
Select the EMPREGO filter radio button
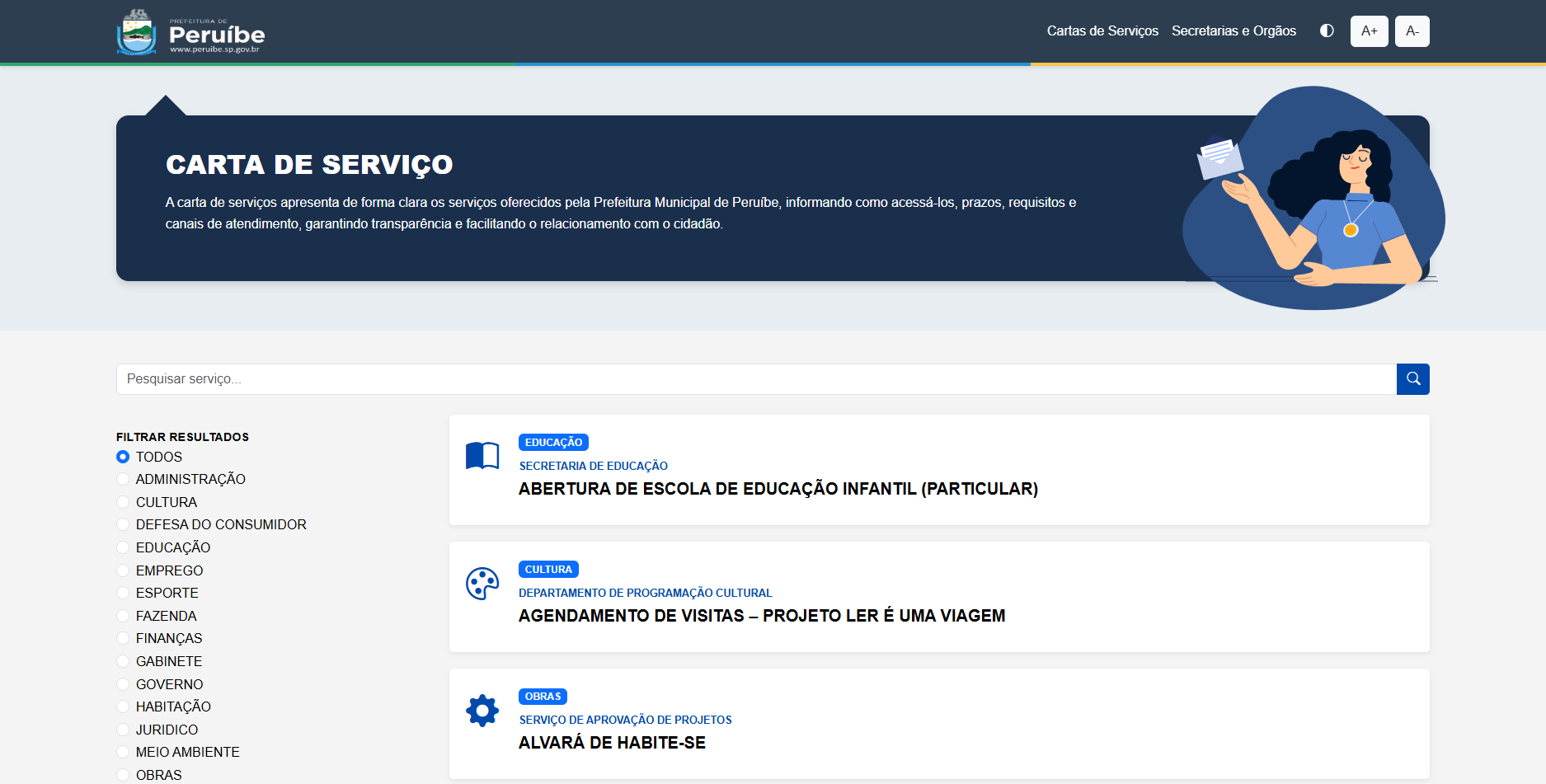123,570
